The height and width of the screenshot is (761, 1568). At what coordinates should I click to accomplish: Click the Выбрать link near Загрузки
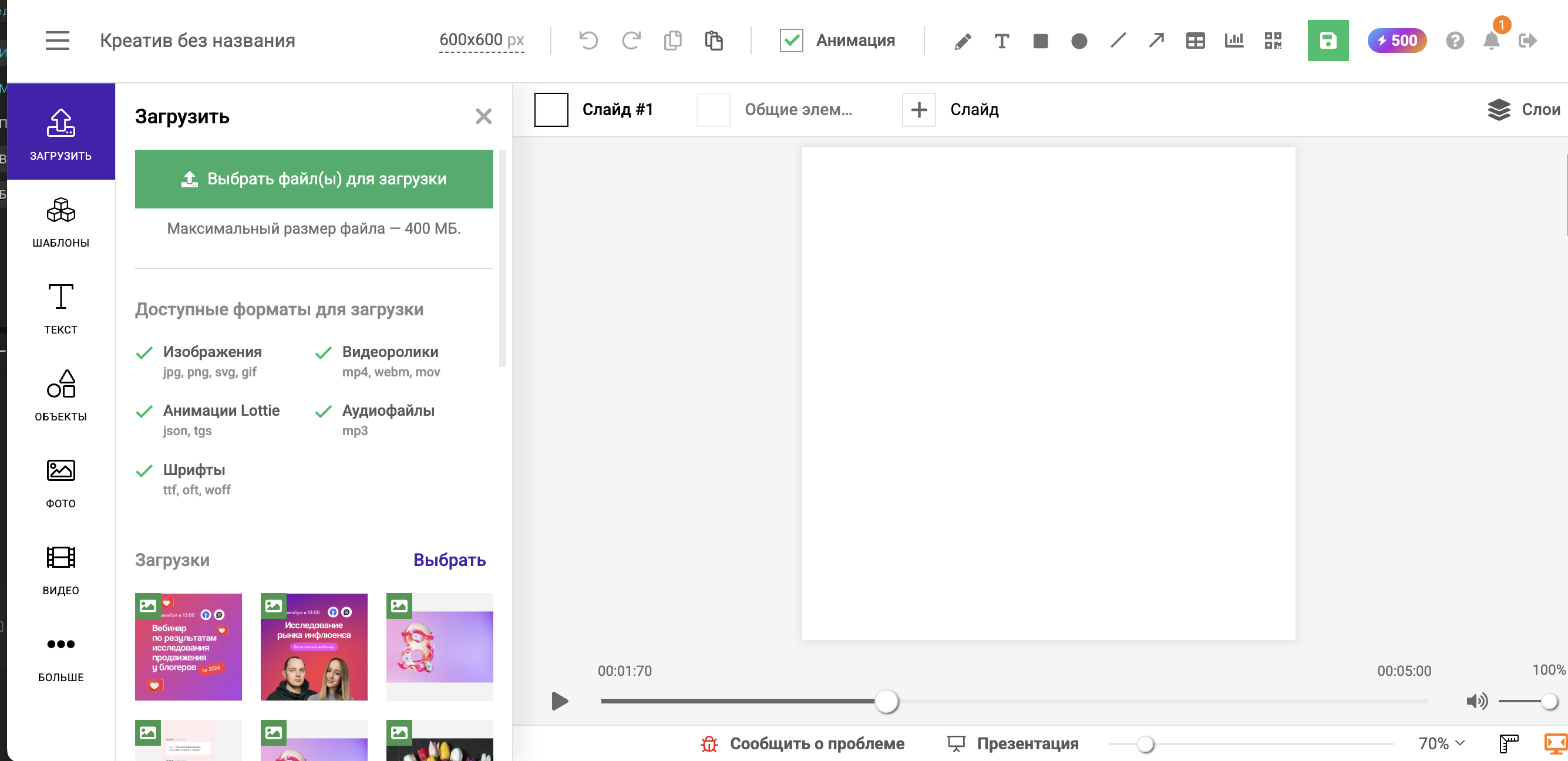click(449, 560)
